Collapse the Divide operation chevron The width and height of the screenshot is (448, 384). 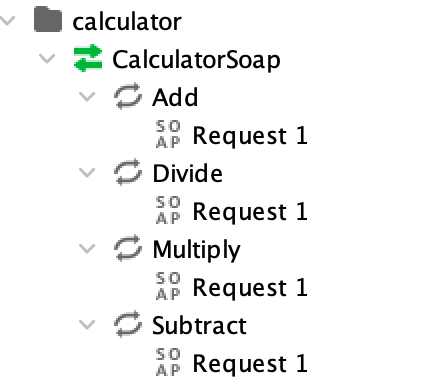point(87,173)
